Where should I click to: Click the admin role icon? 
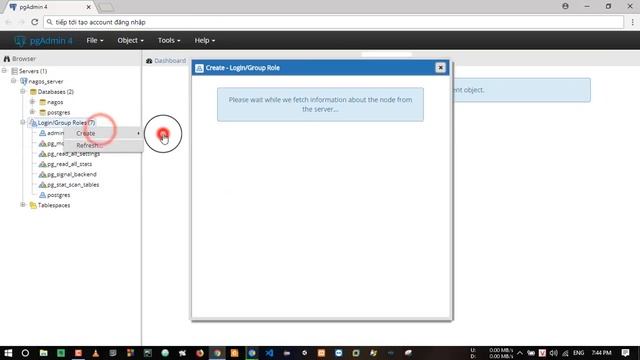[x=42, y=133]
